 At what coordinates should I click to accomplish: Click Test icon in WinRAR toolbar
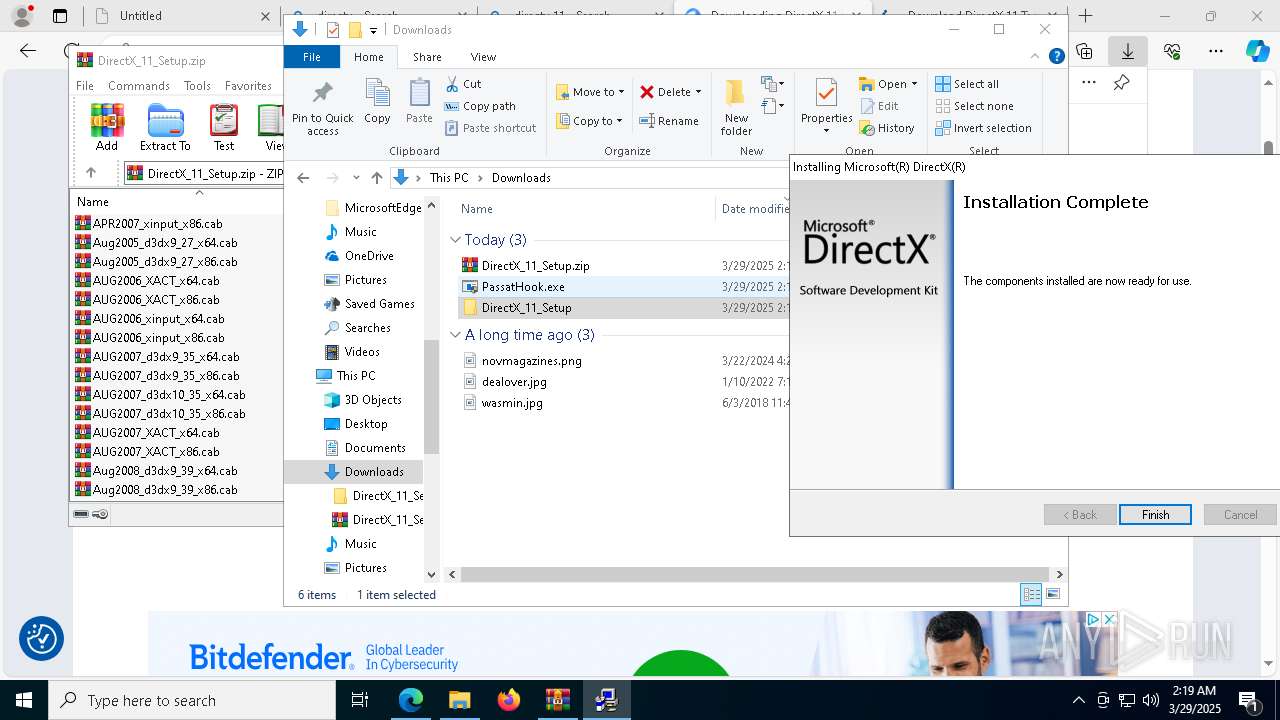tap(224, 127)
